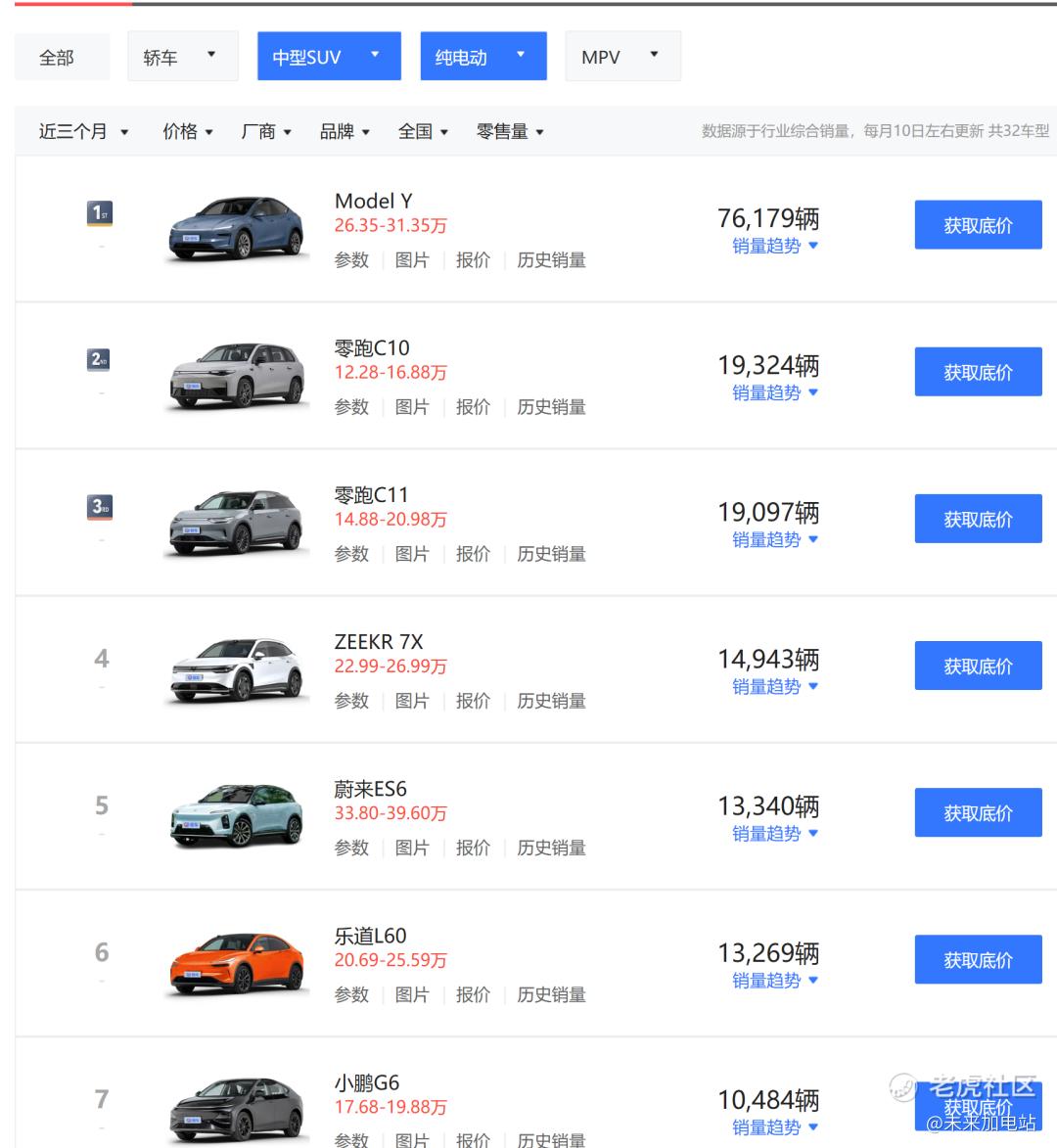Click the 76,179辆 sales figure

tap(768, 218)
